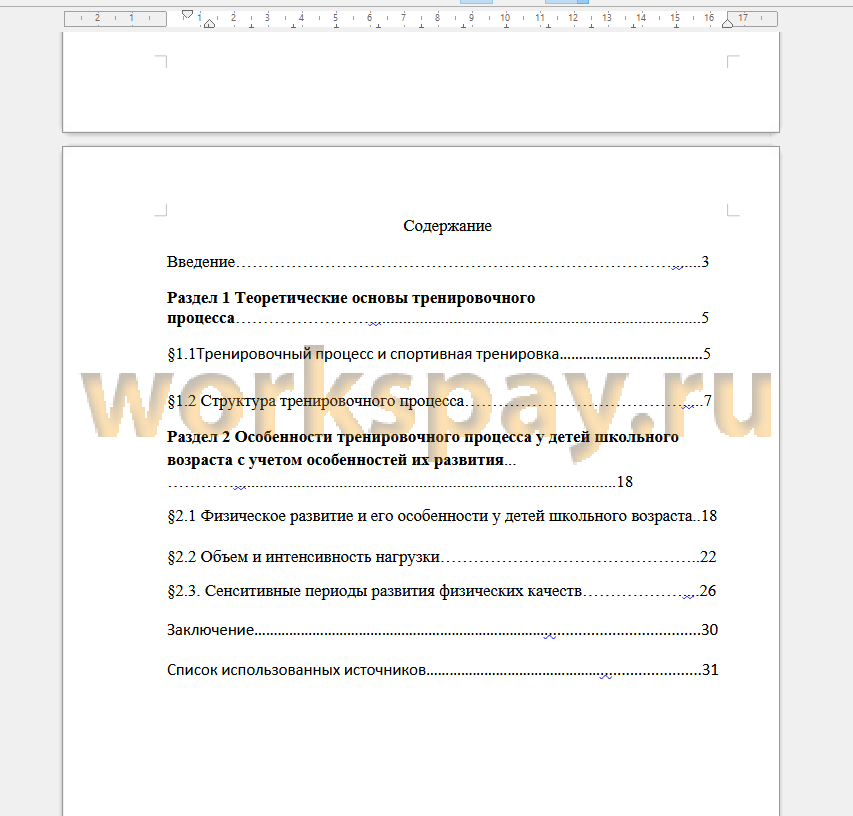Click the left indent marker on the ruler

tap(209, 23)
